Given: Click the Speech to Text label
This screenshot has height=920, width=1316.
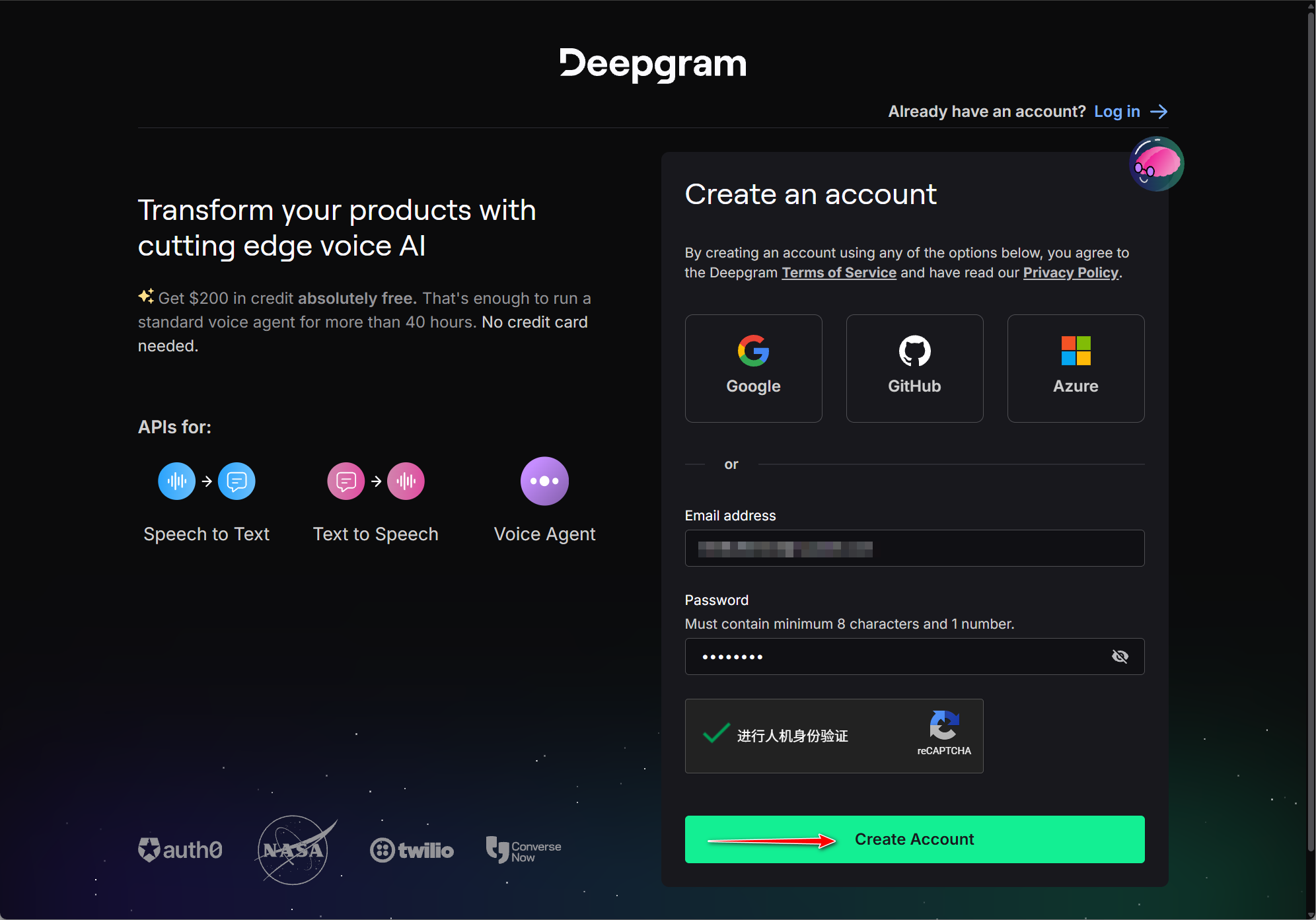Looking at the screenshot, I should 206,534.
